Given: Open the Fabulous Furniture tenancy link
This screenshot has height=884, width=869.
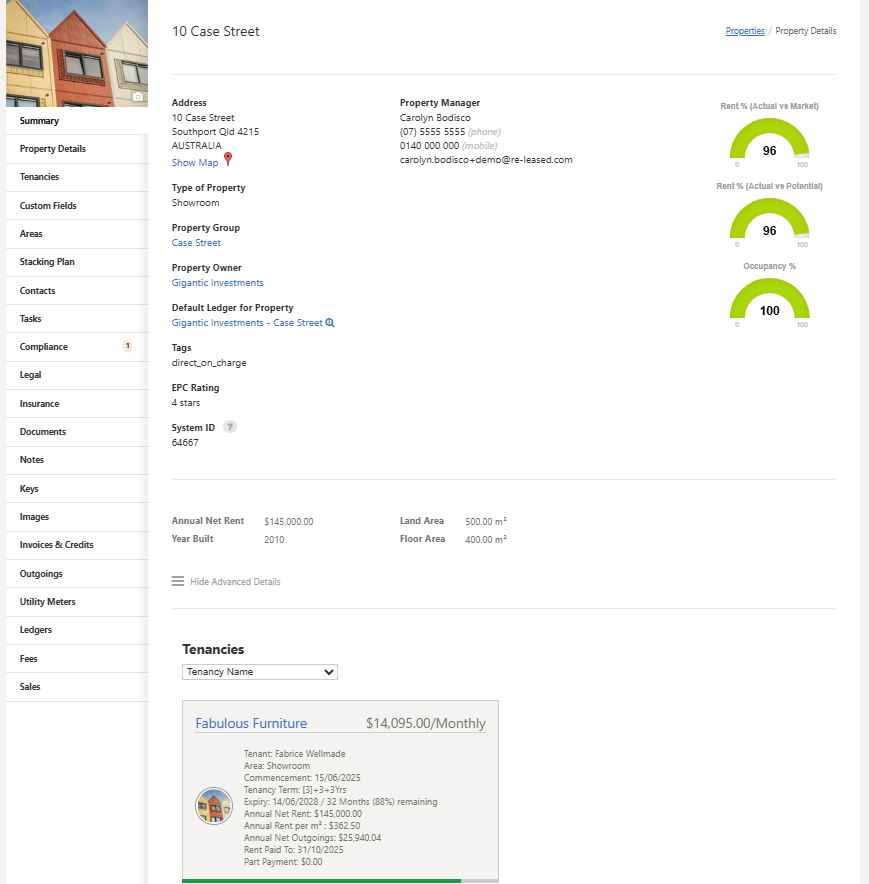Looking at the screenshot, I should (x=251, y=723).
